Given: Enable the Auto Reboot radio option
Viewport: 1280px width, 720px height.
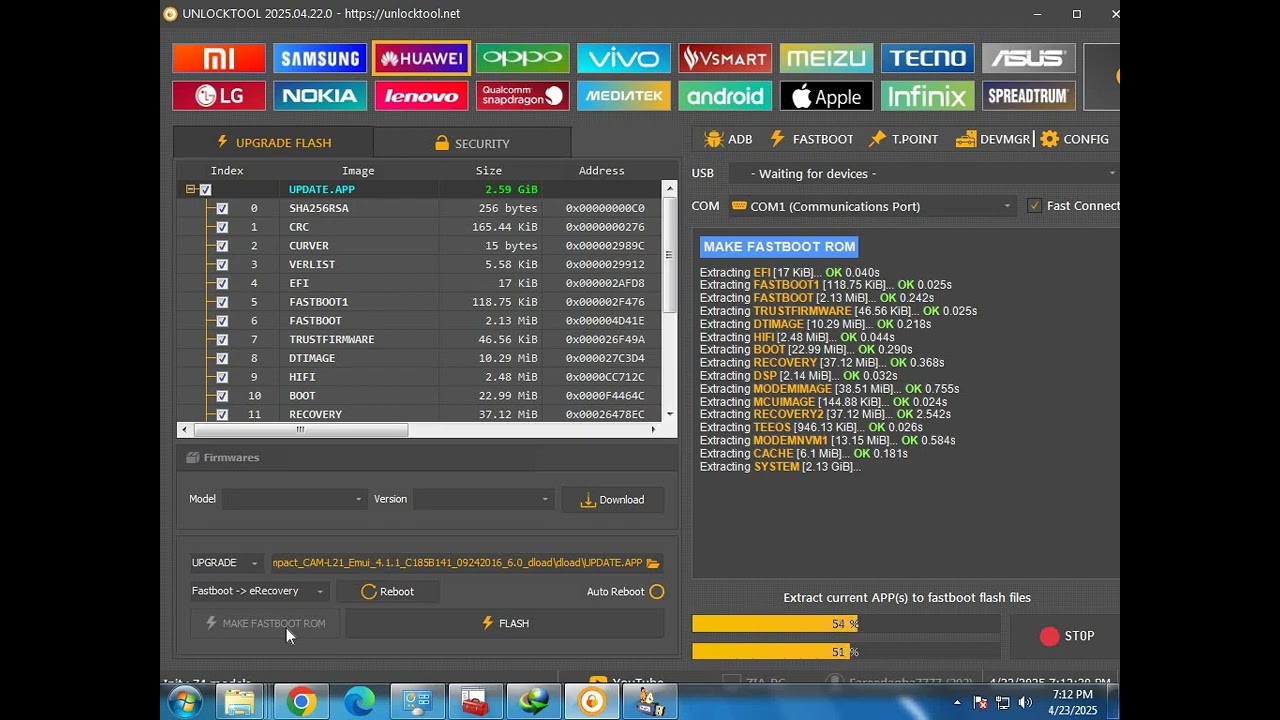Looking at the screenshot, I should tap(657, 592).
